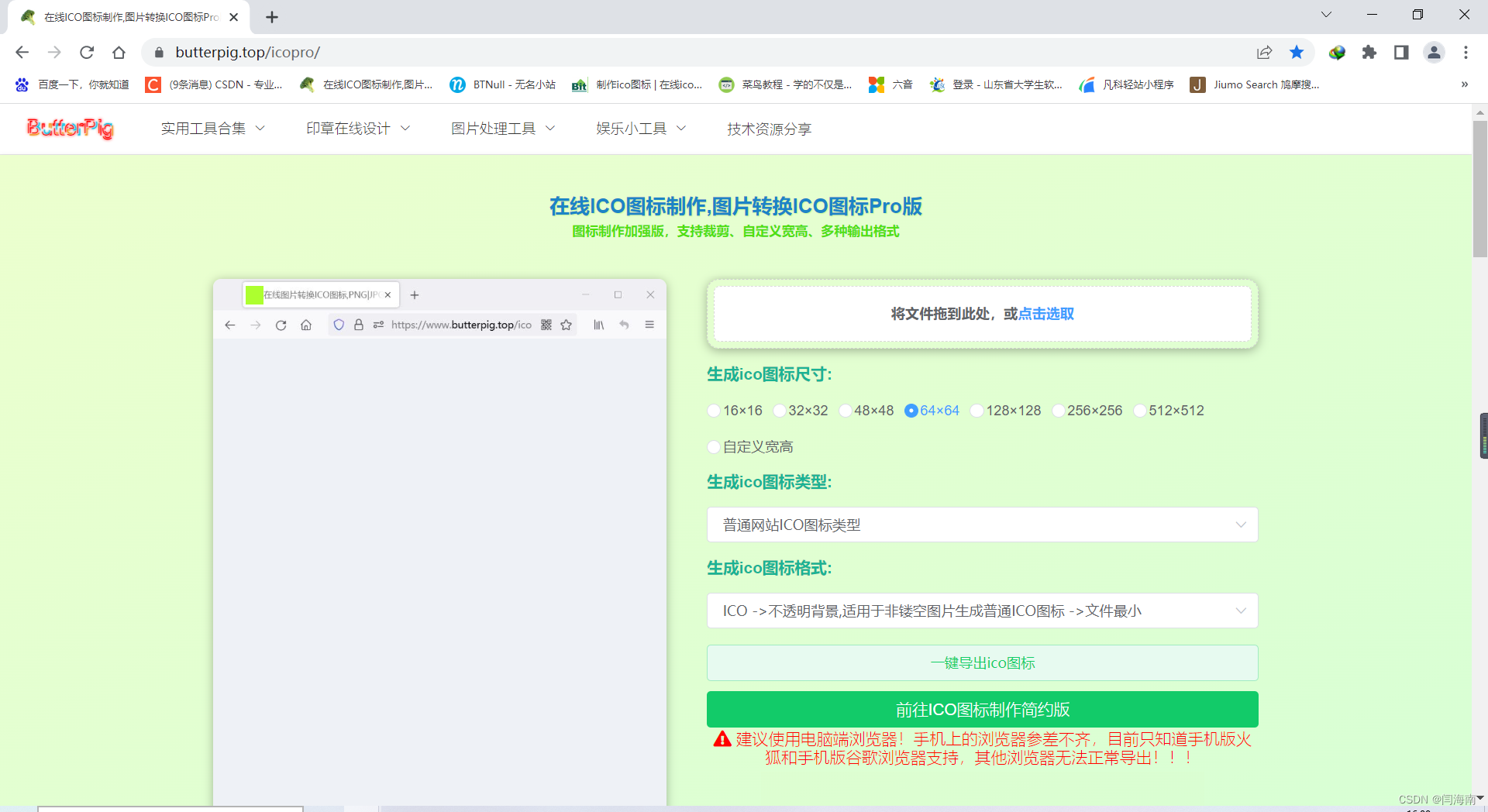
Task: Toggle the bookmark star for this page
Action: [x=1297, y=52]
